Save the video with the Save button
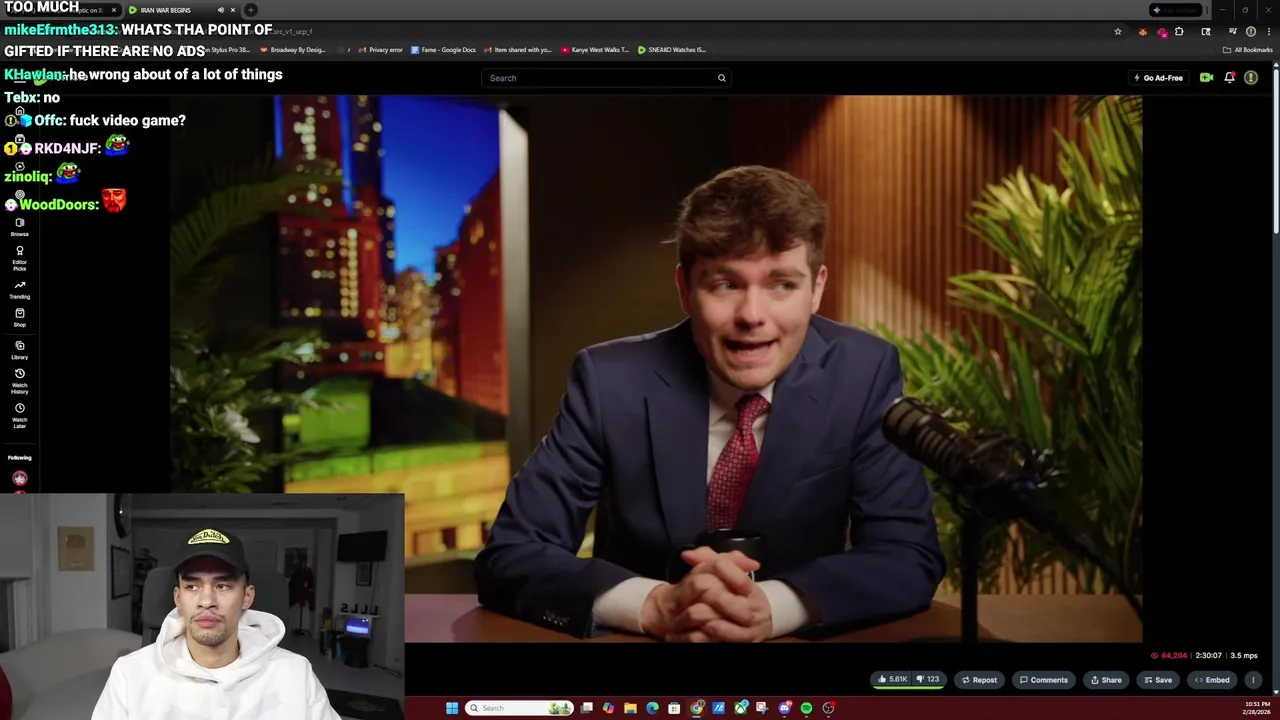Screen dimensions: 1280x720 pyautogui.click(x=1157, y=680)
